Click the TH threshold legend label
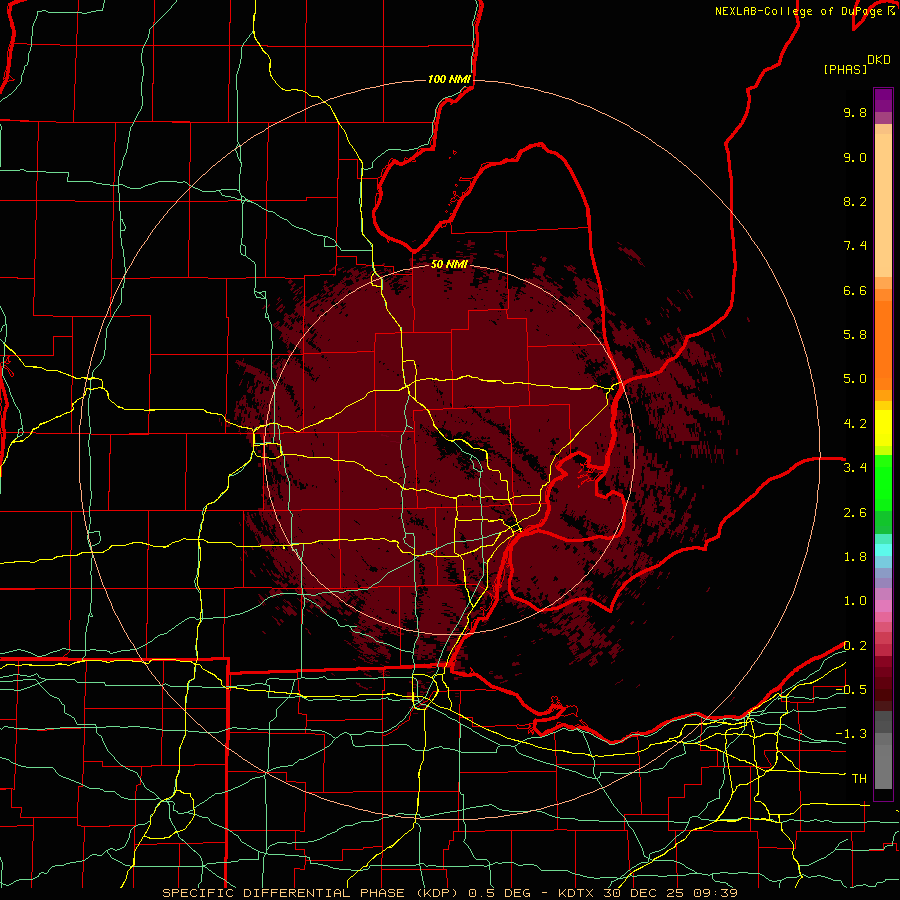Image resolution: width=900 pixels, height=900 pixels. pyautogui.click(x=859, y=779)
